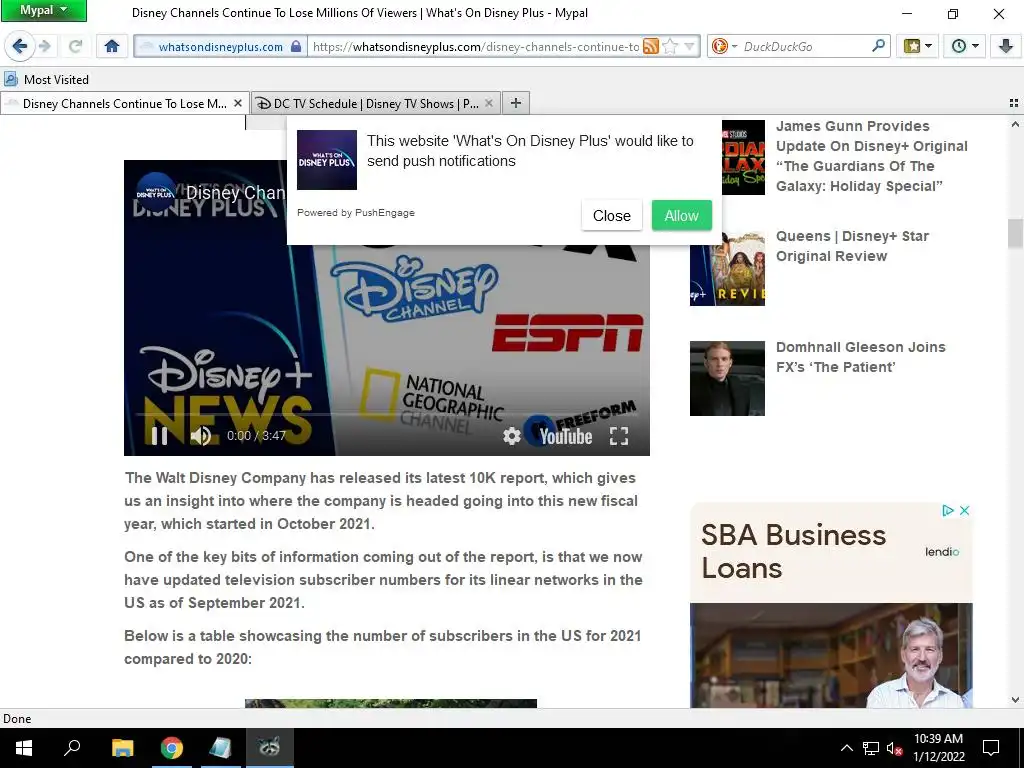Click the site identity padlock icon
The image size is (1024, 768).
(x=296, y=46)
